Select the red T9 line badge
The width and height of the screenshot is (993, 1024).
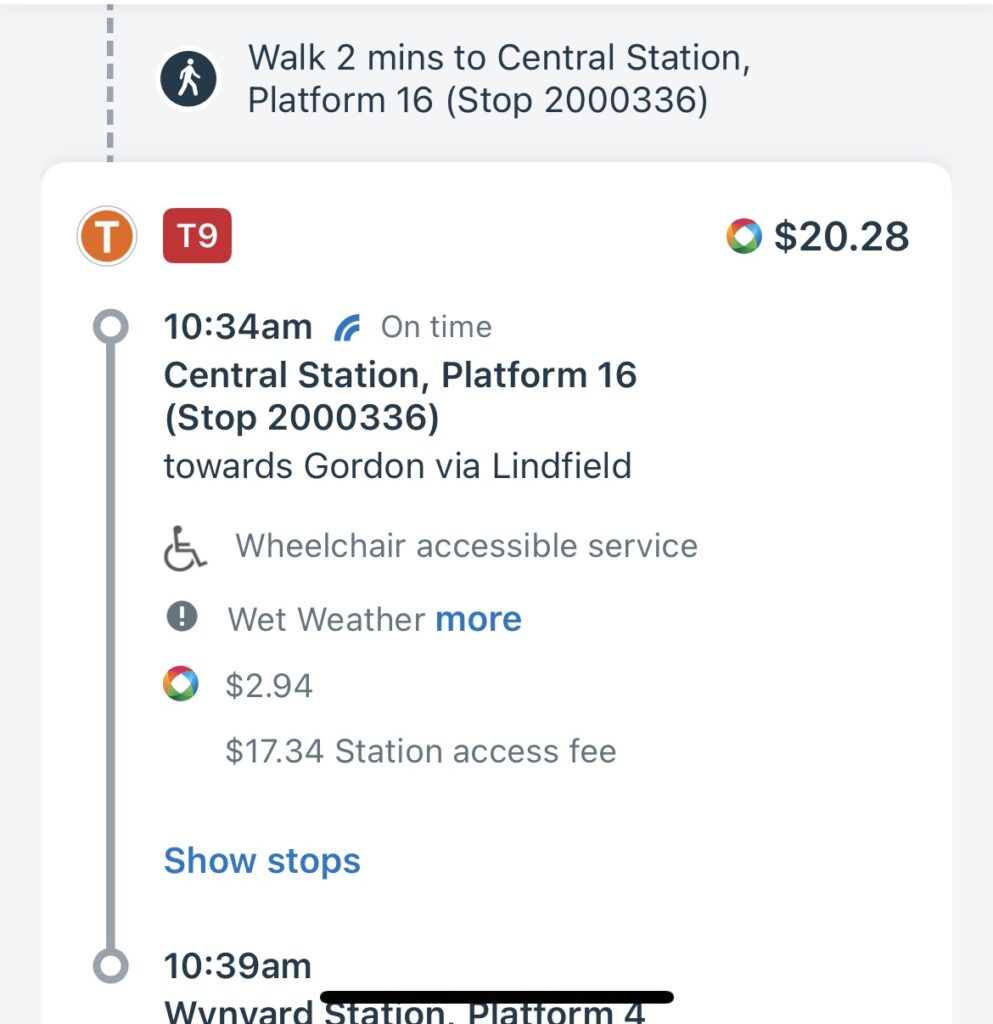(197, 236)
